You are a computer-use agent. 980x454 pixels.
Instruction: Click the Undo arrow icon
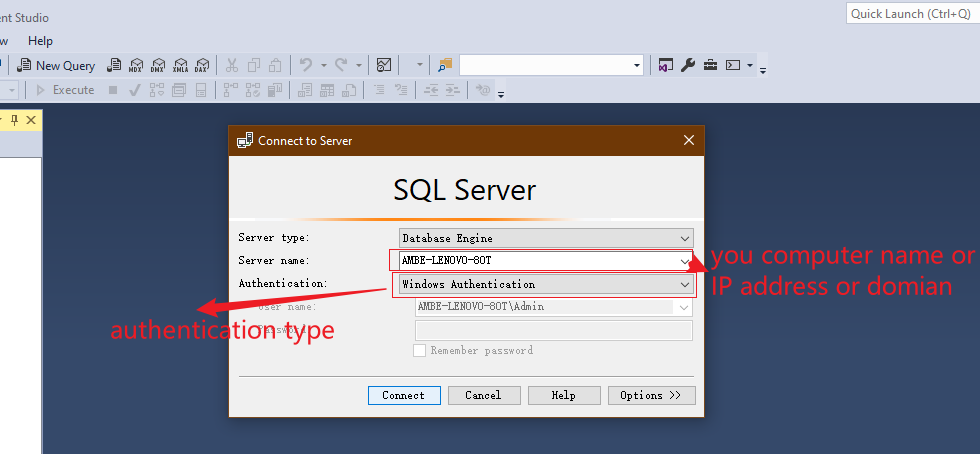(306, 65)
